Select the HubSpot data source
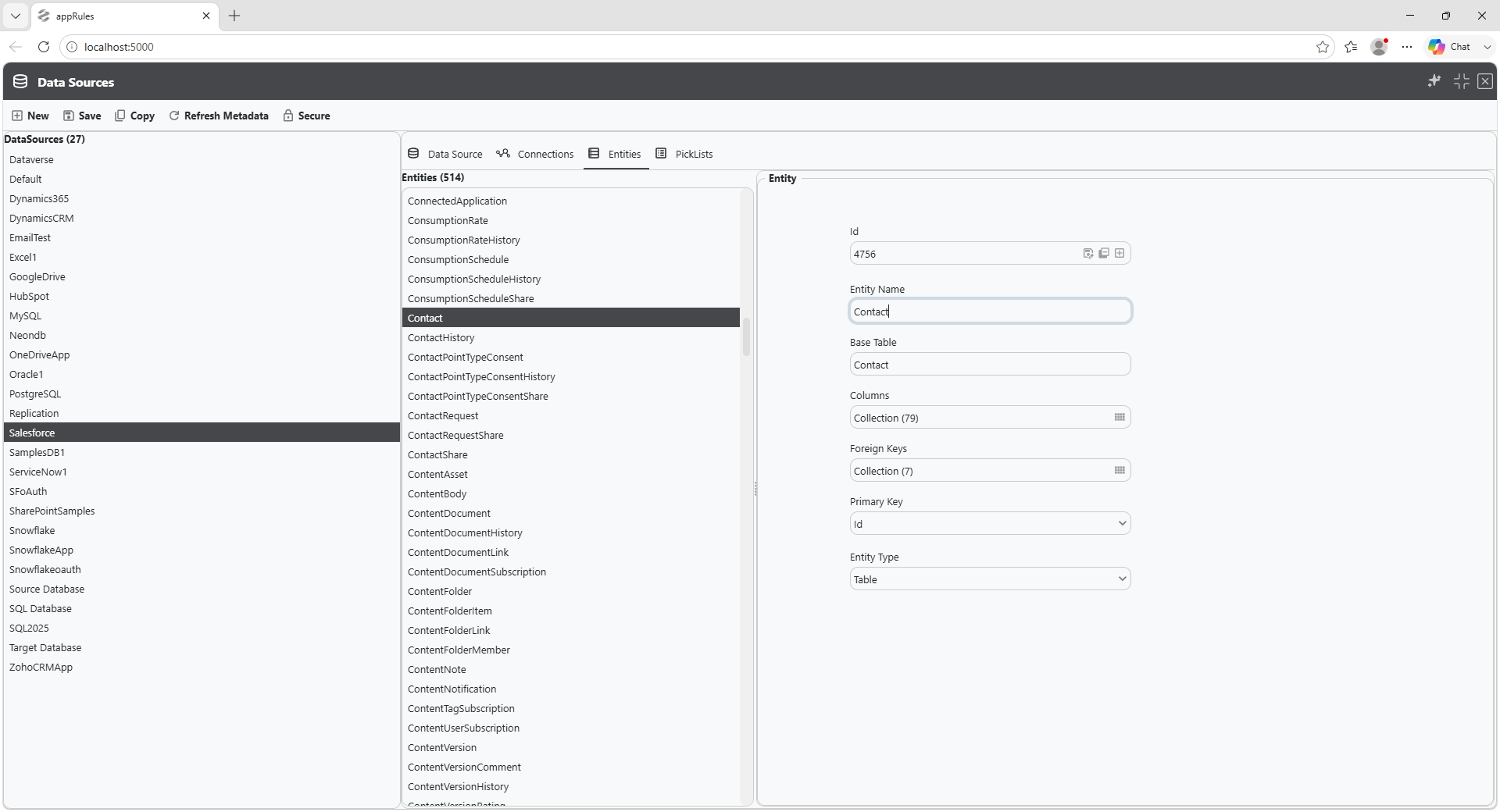 point(202,296)
